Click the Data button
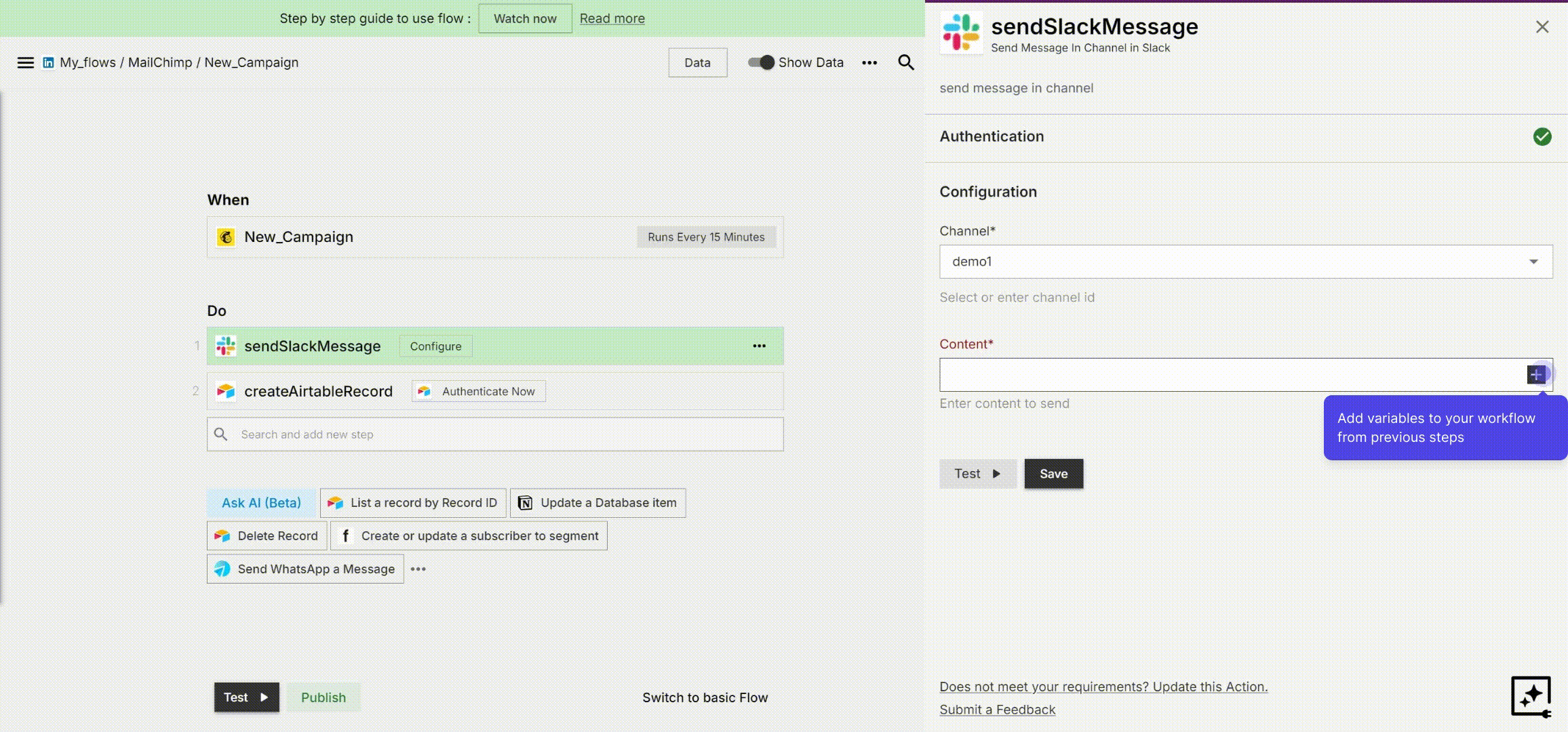The width and height of the screenshot is (1568, 732). click(x=697, y=62)
